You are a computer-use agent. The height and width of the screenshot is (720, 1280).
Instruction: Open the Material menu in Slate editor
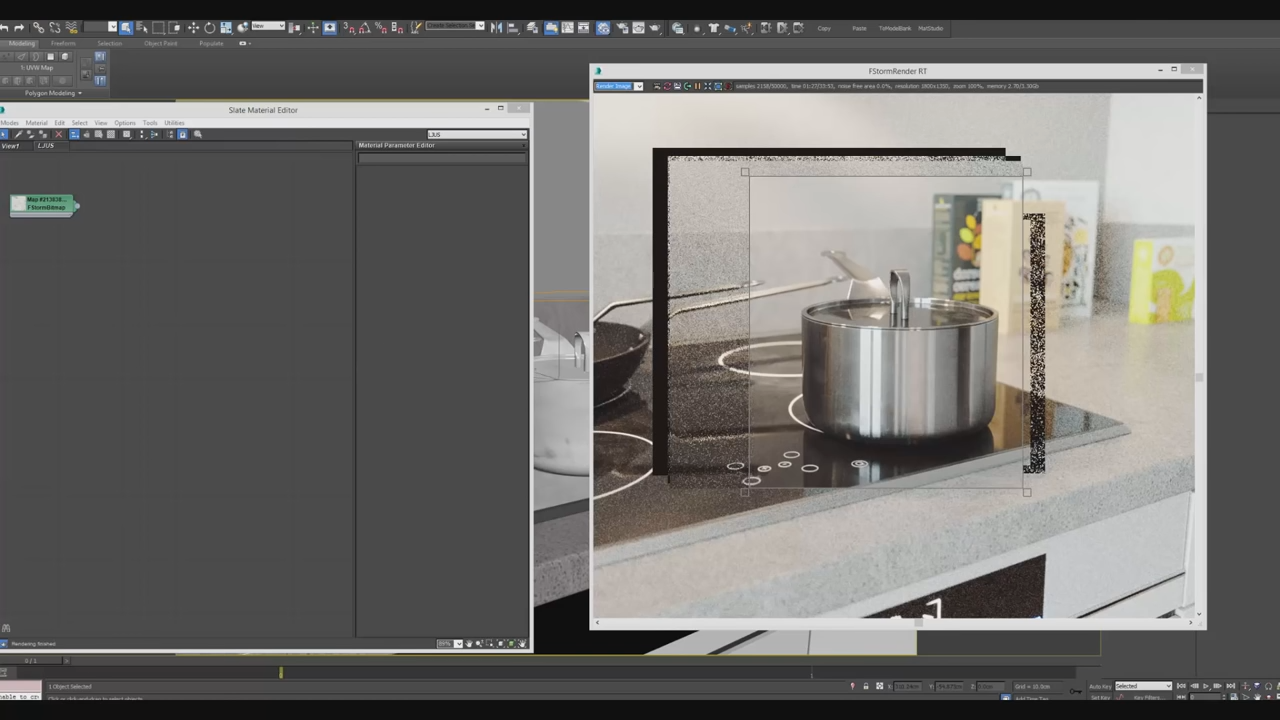pos(36,122)
